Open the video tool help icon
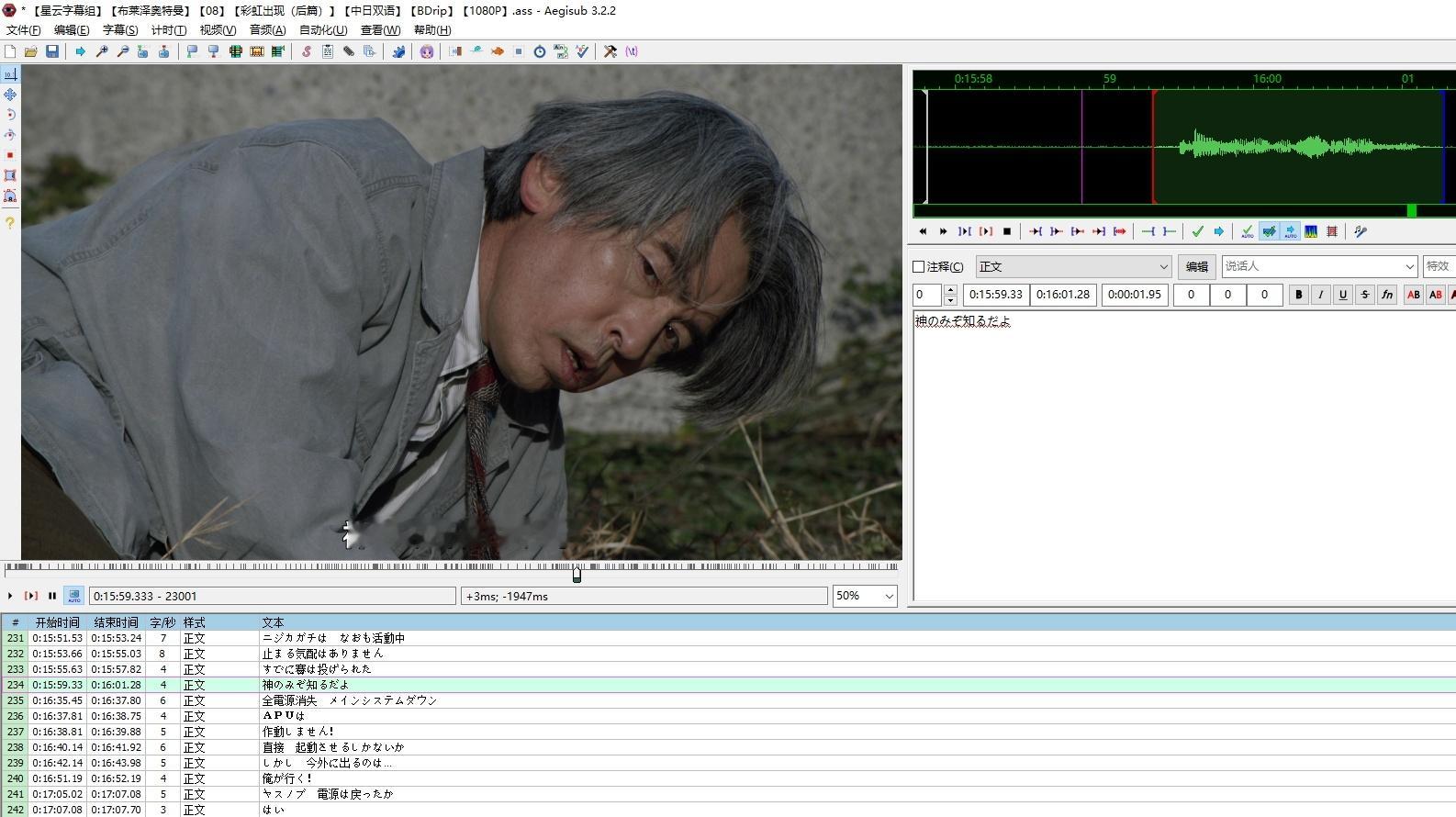1456x817 pixels. pyautogui.click(x=10, y=222)
